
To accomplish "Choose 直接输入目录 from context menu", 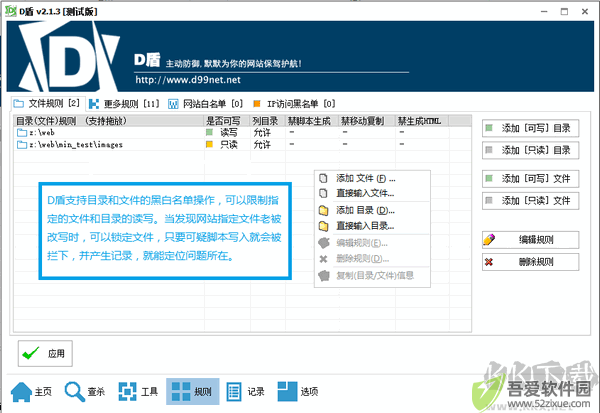I will click(x=372, y=226).
